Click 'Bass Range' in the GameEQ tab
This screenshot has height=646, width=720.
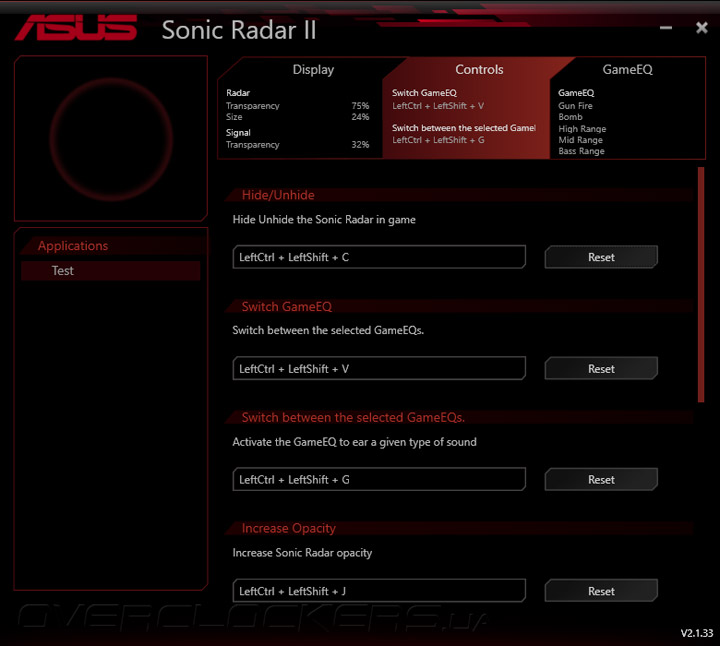581,151
